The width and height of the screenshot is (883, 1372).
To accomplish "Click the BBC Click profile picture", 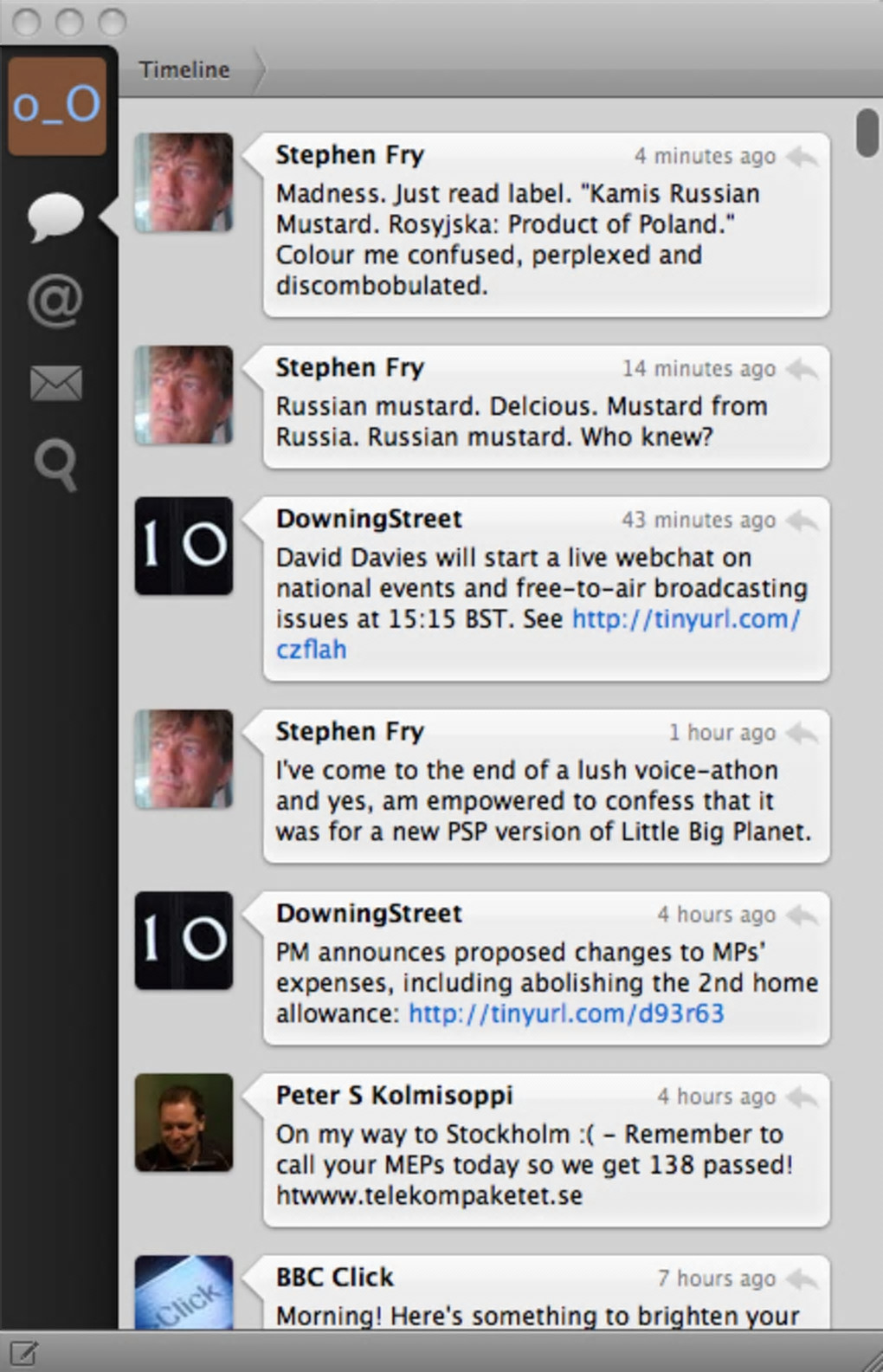I will [x=184, y=1292].
